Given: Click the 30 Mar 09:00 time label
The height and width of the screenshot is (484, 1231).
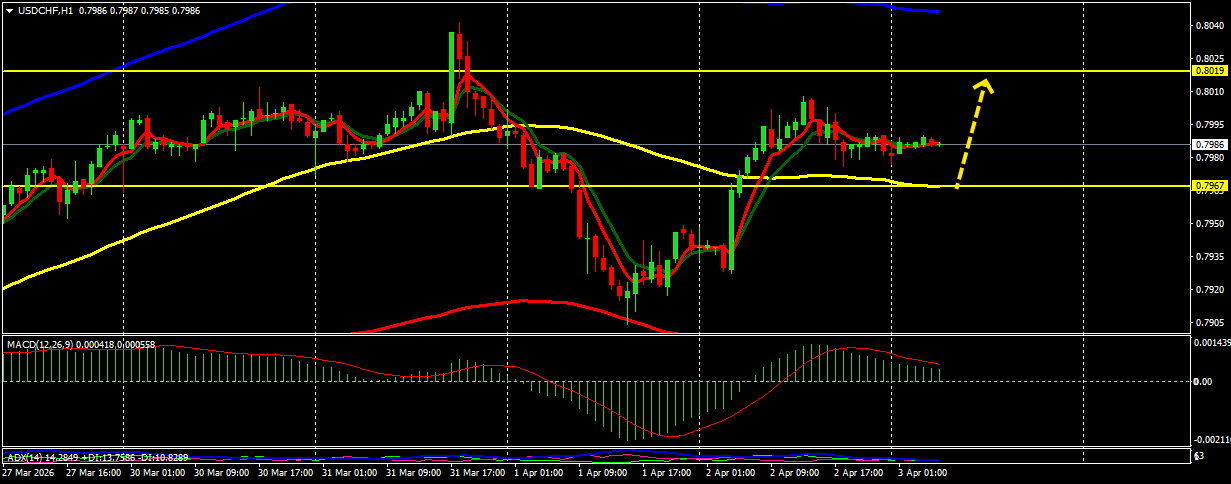Looking at the screenshot, I should pos(222,472).
